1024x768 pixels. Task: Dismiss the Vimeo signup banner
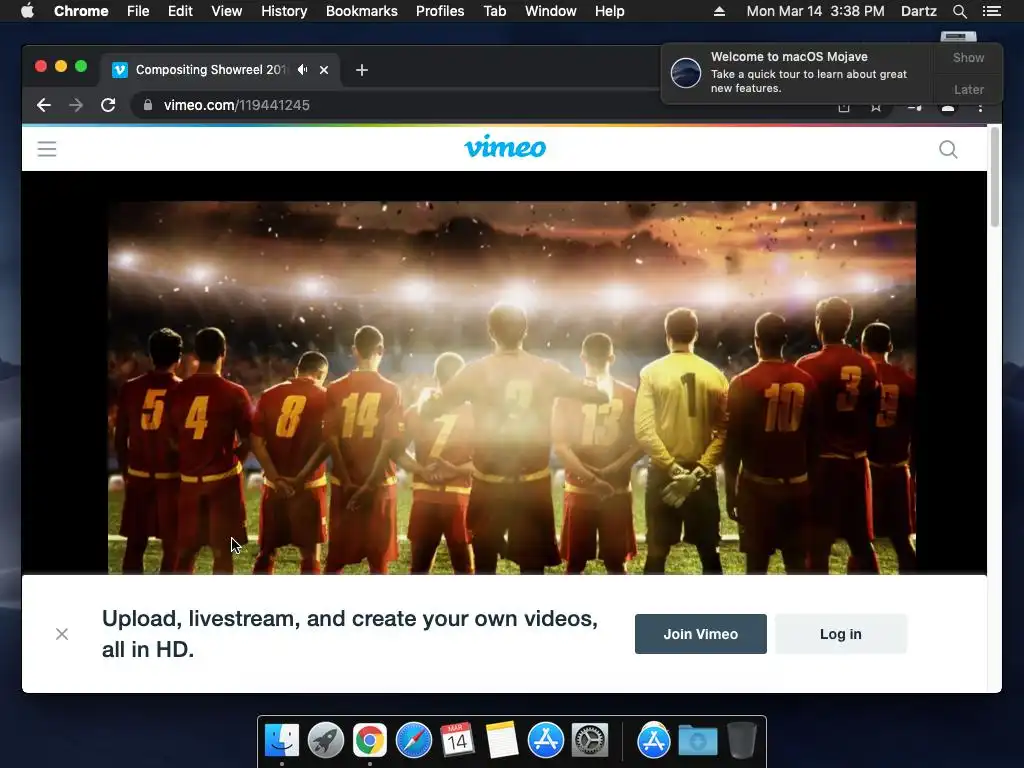(x=62, y=634)
